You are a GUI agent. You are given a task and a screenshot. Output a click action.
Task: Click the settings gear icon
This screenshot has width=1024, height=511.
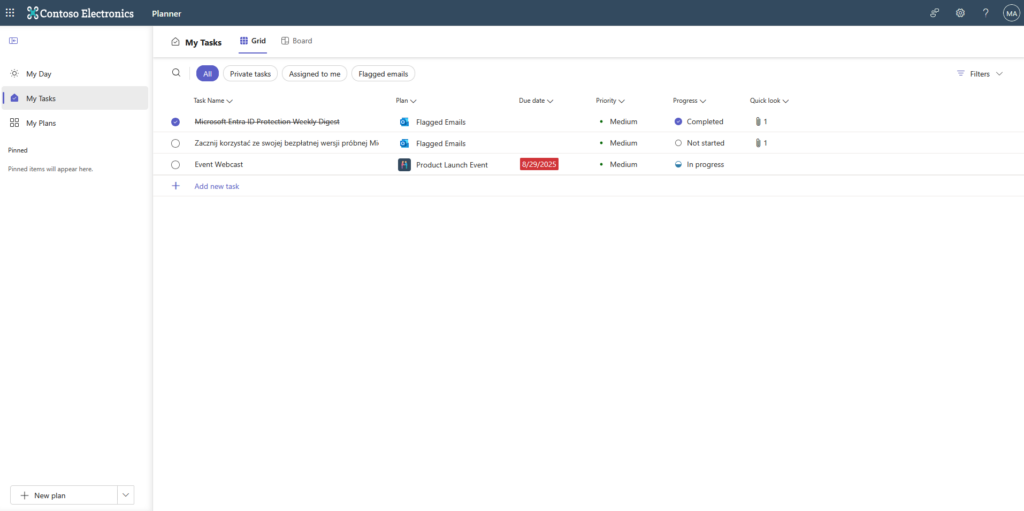960,13
